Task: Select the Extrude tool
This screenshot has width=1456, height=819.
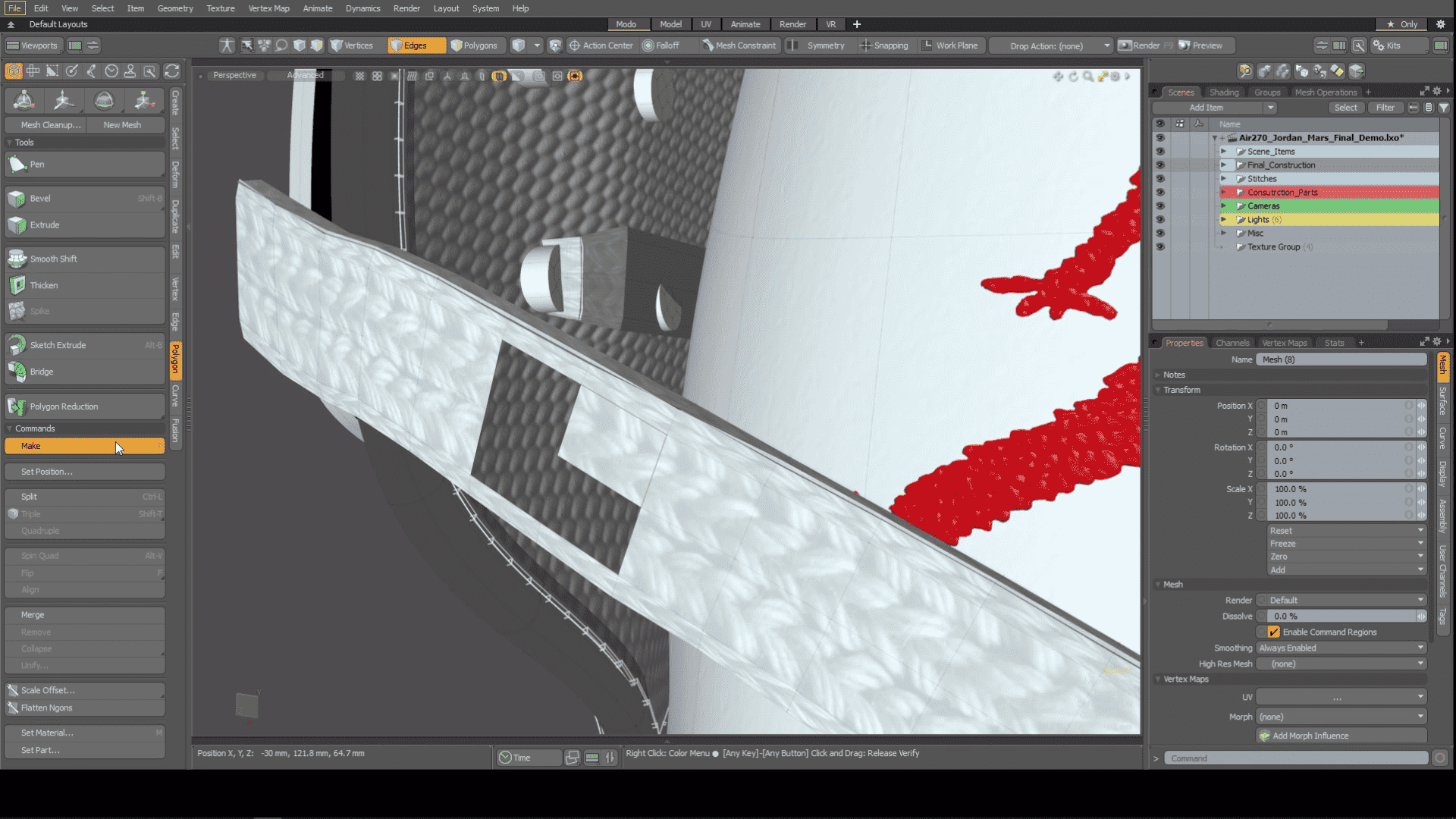Action: [x=44, y=225]
